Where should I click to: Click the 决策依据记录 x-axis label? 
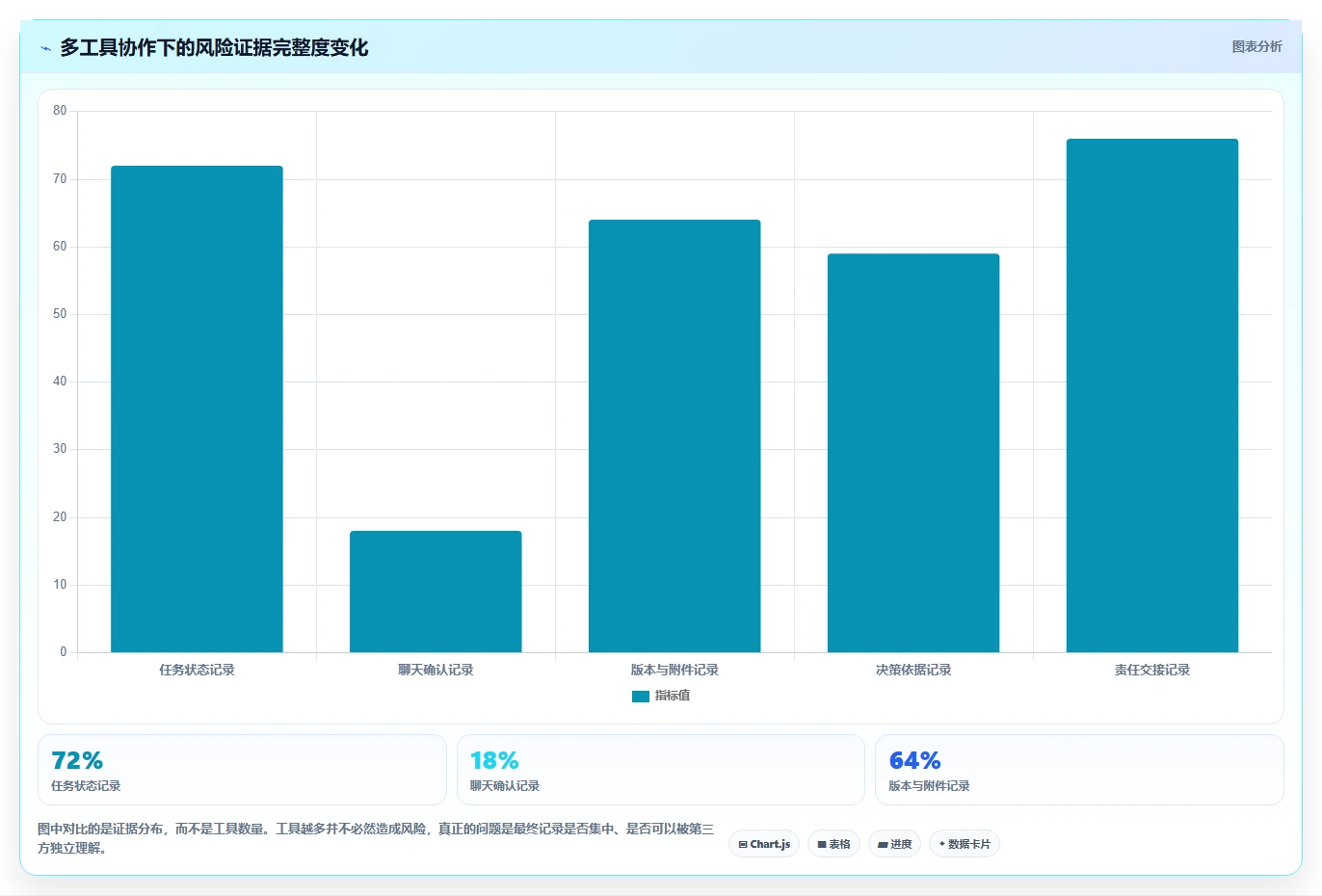click(x=913, y=670)
